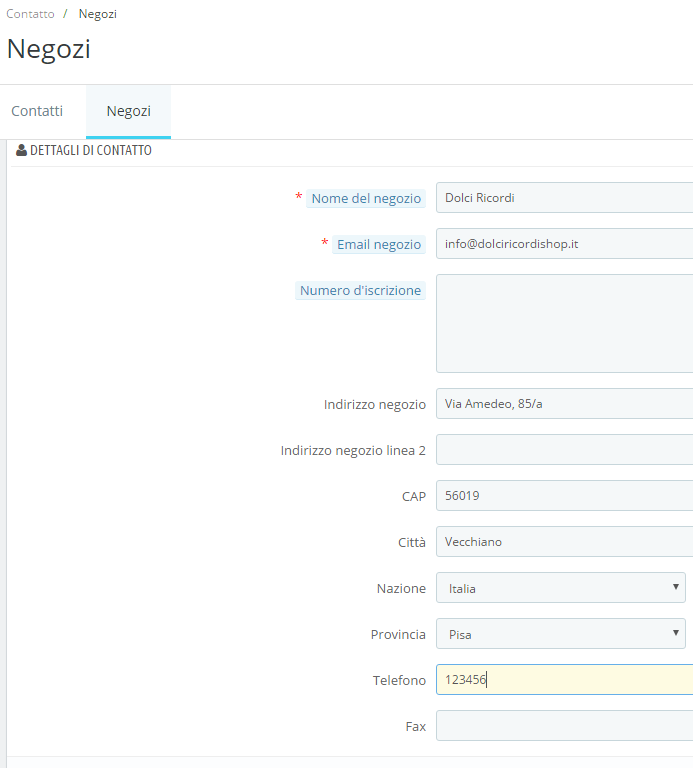Expand the Provincia dropdown showing Pisa
The width and height of the screenshot is (693, 768).
pos(560,634)
